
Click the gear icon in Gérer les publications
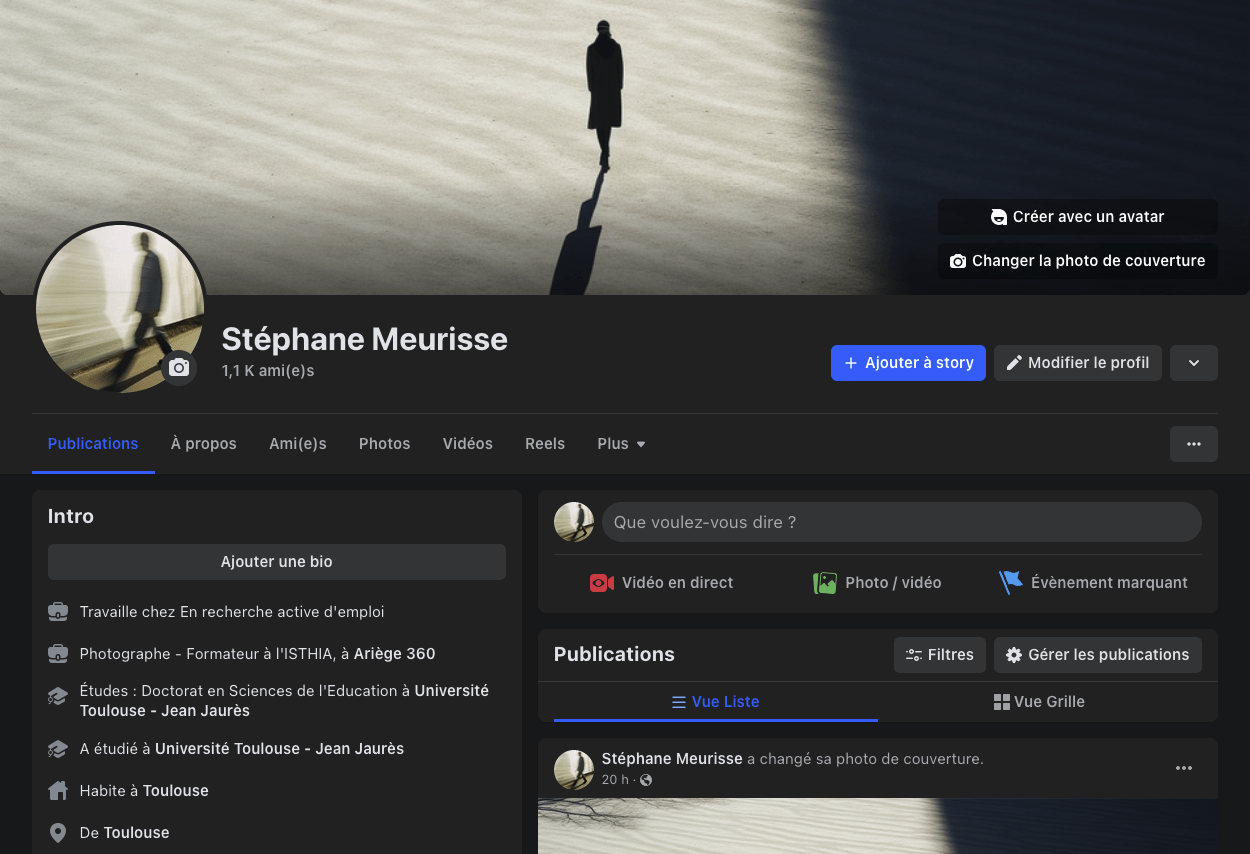tap(1014, 655)
